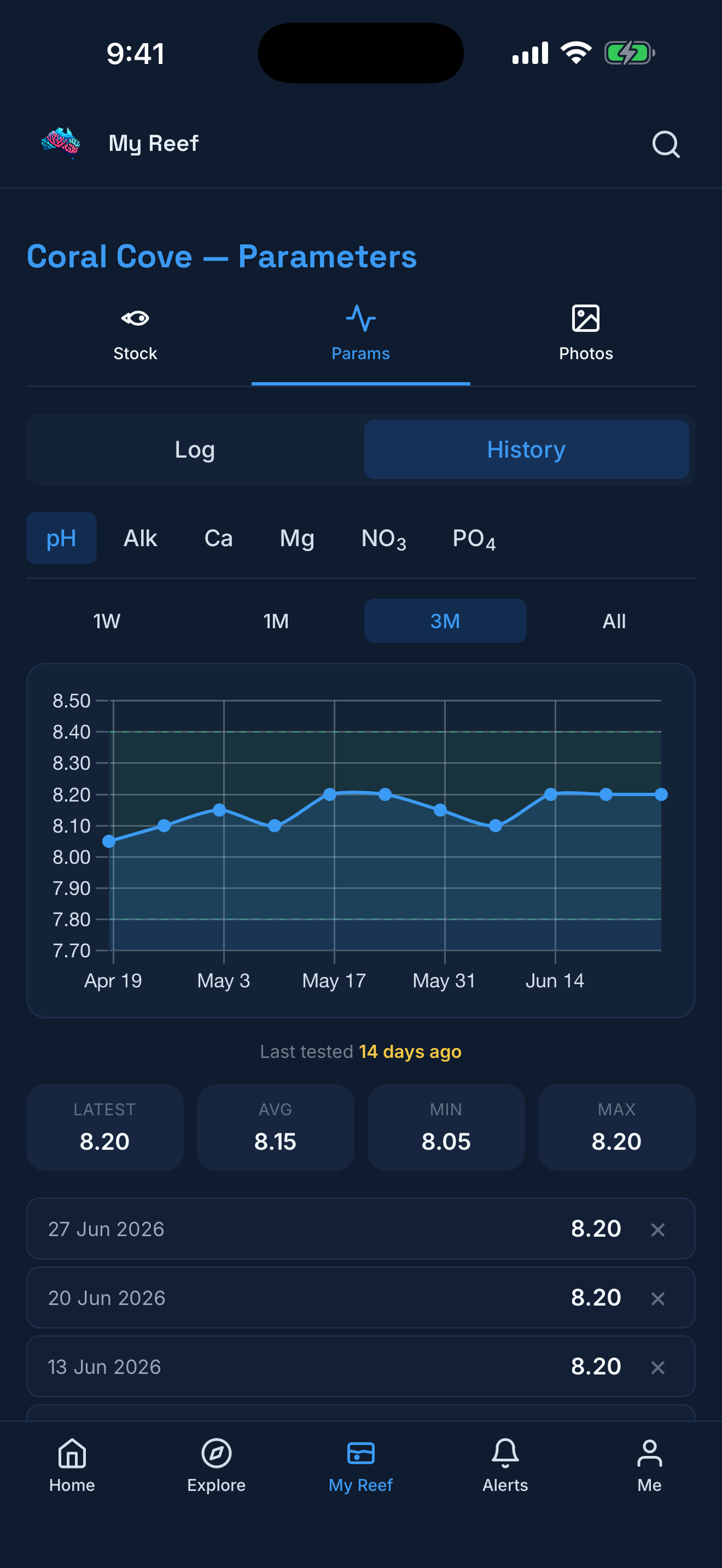722x1568 pixels.
Task: Tap the last chart data point at 8.20
Action: (661, 794)
